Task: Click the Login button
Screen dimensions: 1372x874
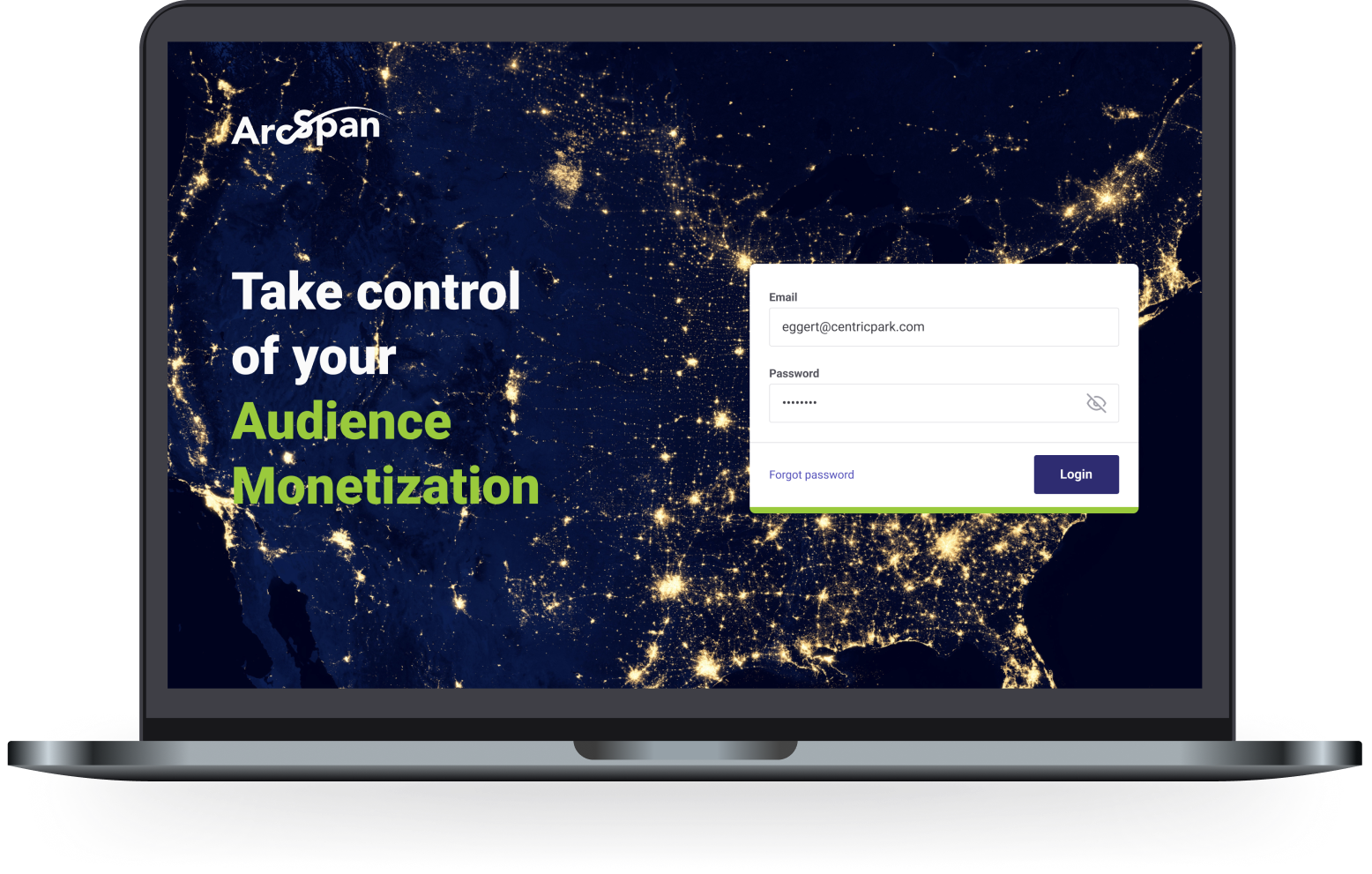Action: pos(1076,474)
